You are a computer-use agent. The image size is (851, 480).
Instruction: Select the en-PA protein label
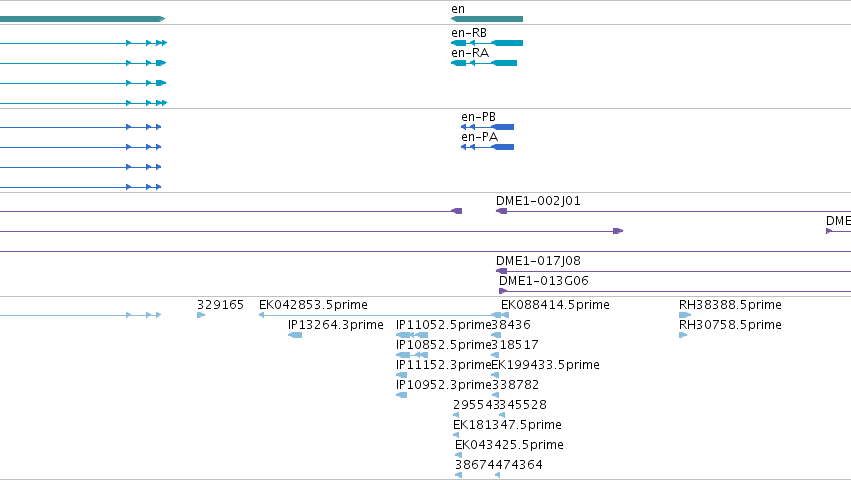479,137
